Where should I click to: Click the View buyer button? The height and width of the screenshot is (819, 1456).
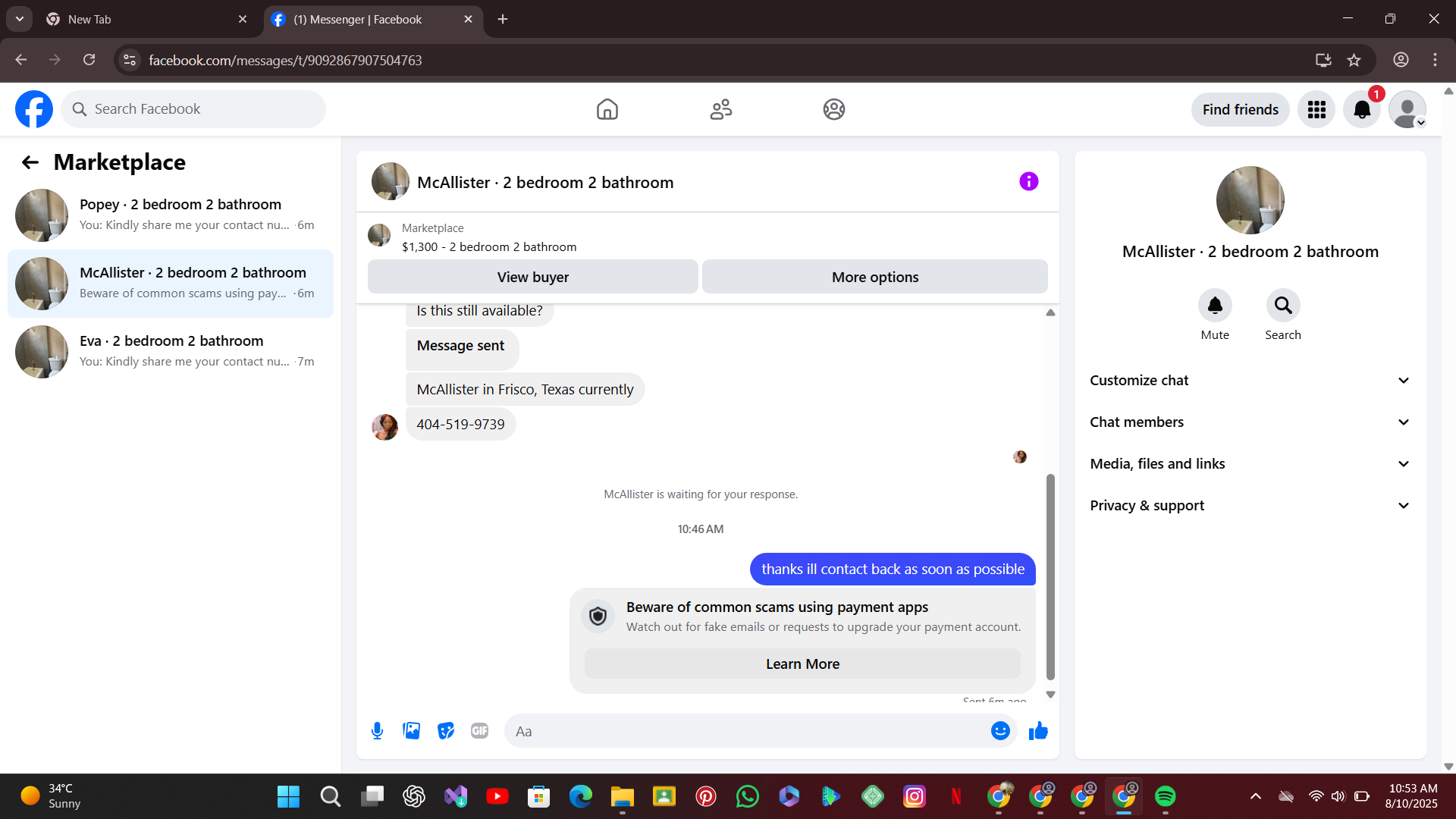click(x=533, y=277)
